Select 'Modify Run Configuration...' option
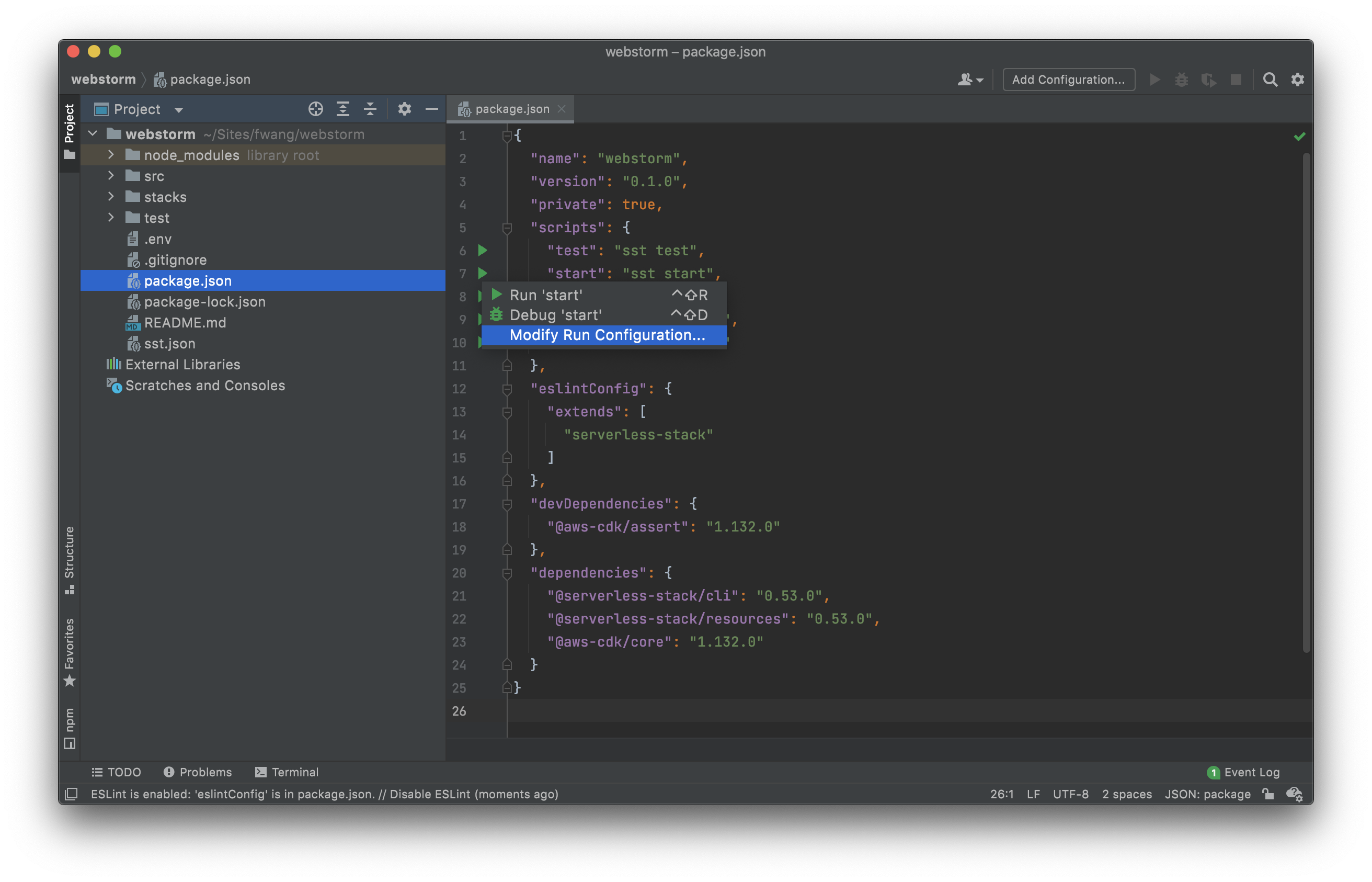The image size is (1372, 882). coord(608,335)
